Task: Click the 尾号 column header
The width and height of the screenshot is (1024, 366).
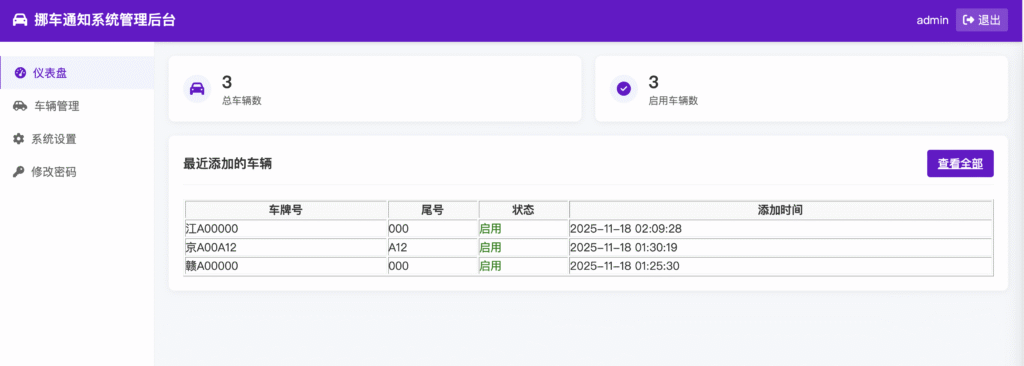Action: pos(433,210)
